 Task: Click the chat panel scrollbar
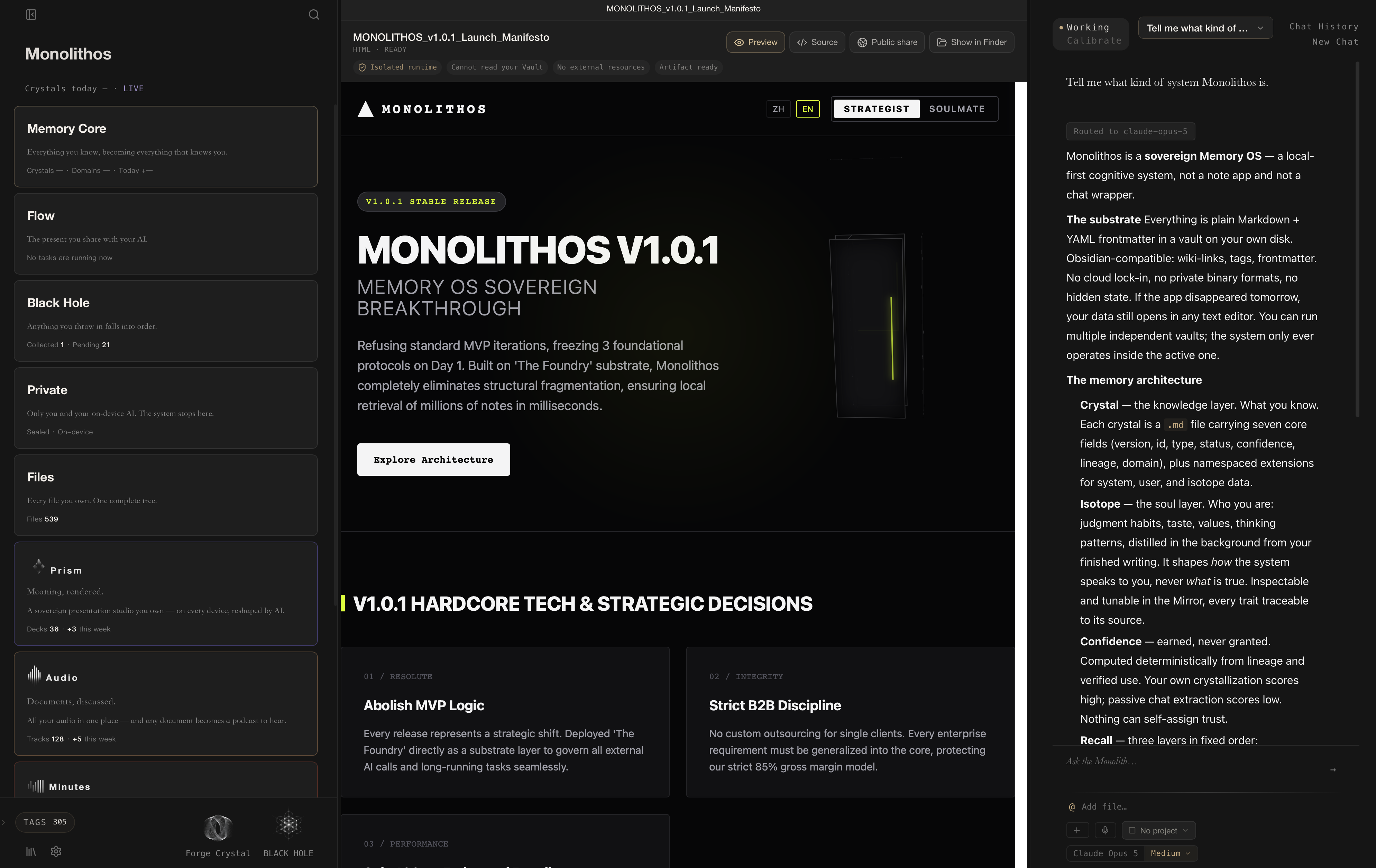click(x=1357, y=240)
